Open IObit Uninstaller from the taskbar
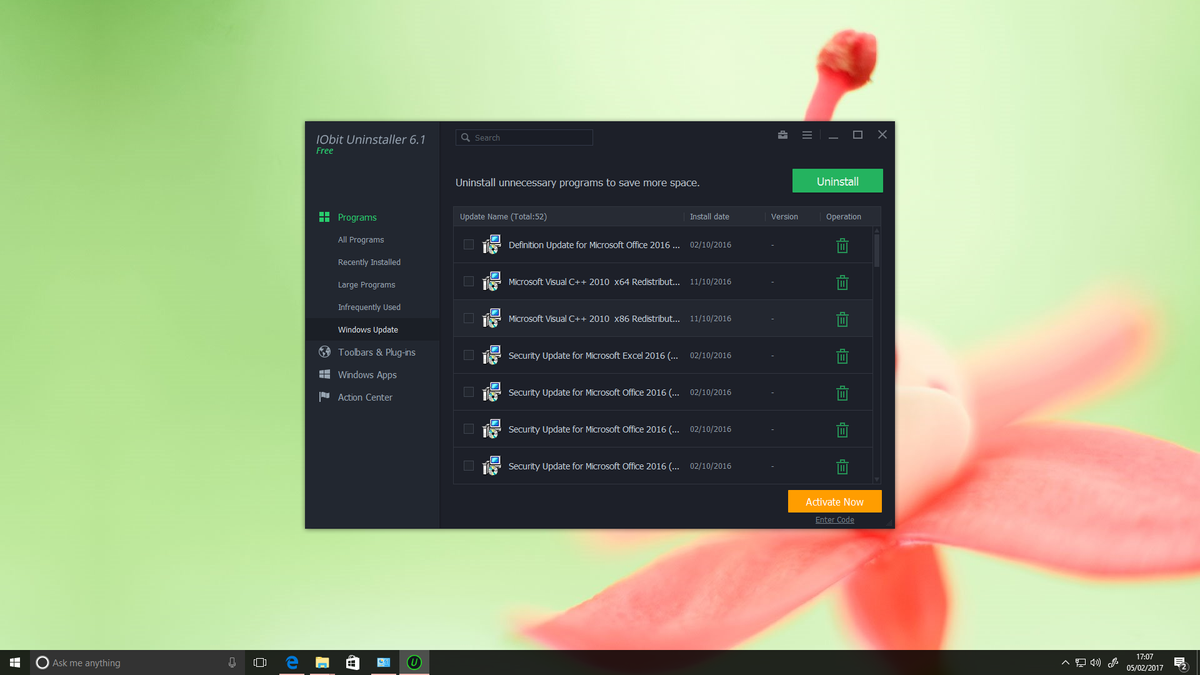 pyautogui.click(x=414, y=662)
